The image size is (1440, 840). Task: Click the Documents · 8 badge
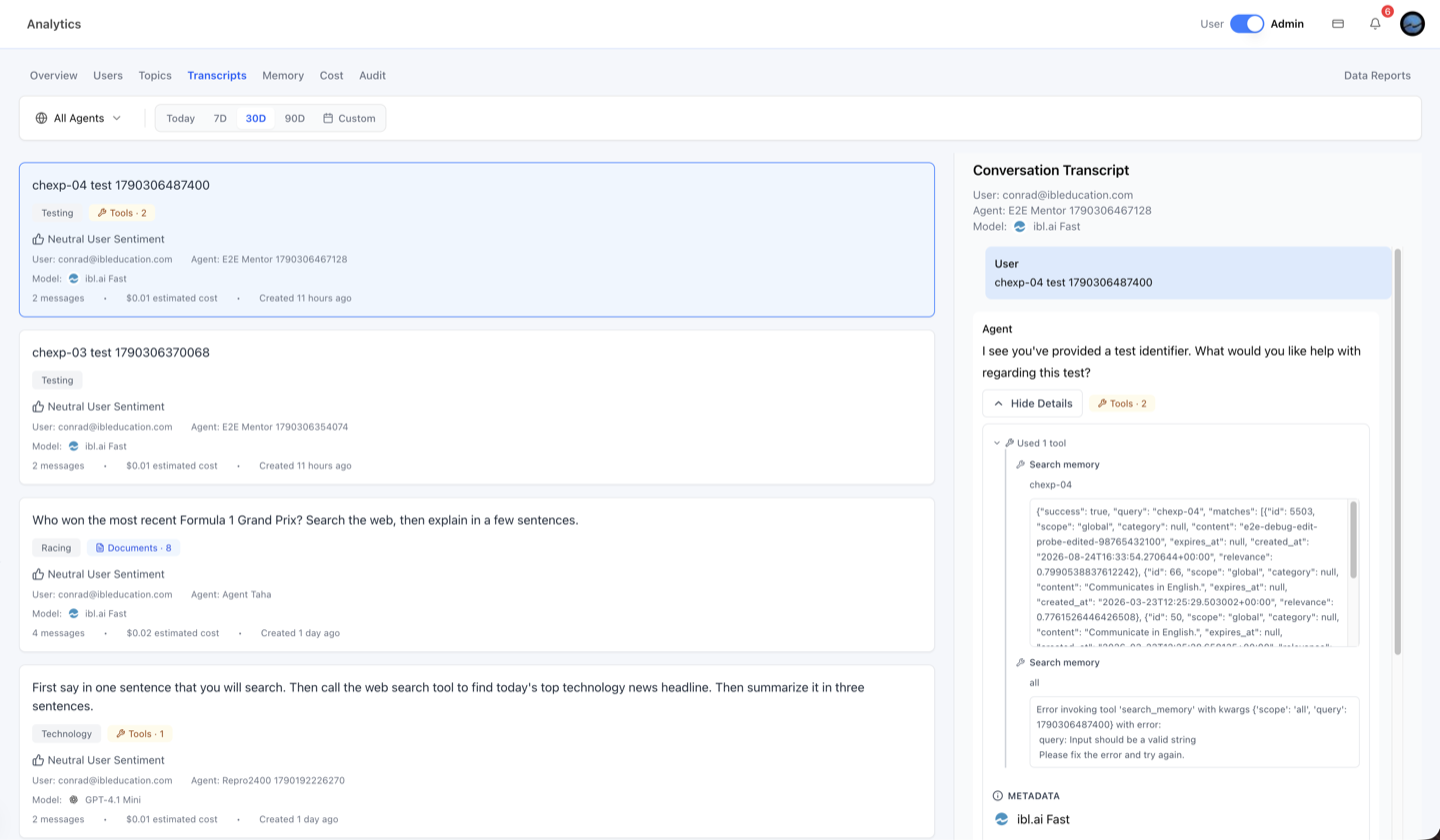(x=133, y=548)
